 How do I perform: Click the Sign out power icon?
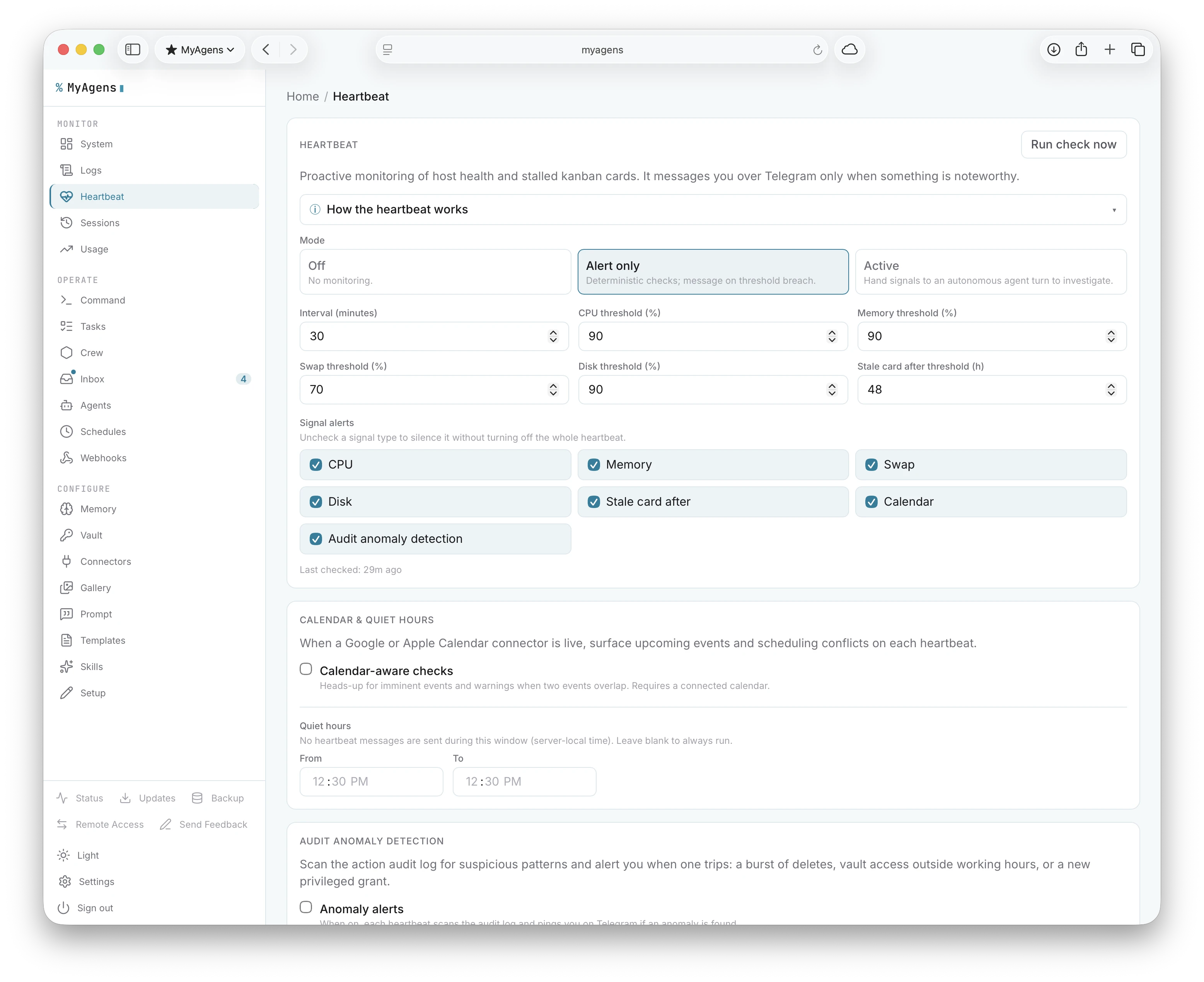[63, 908]
